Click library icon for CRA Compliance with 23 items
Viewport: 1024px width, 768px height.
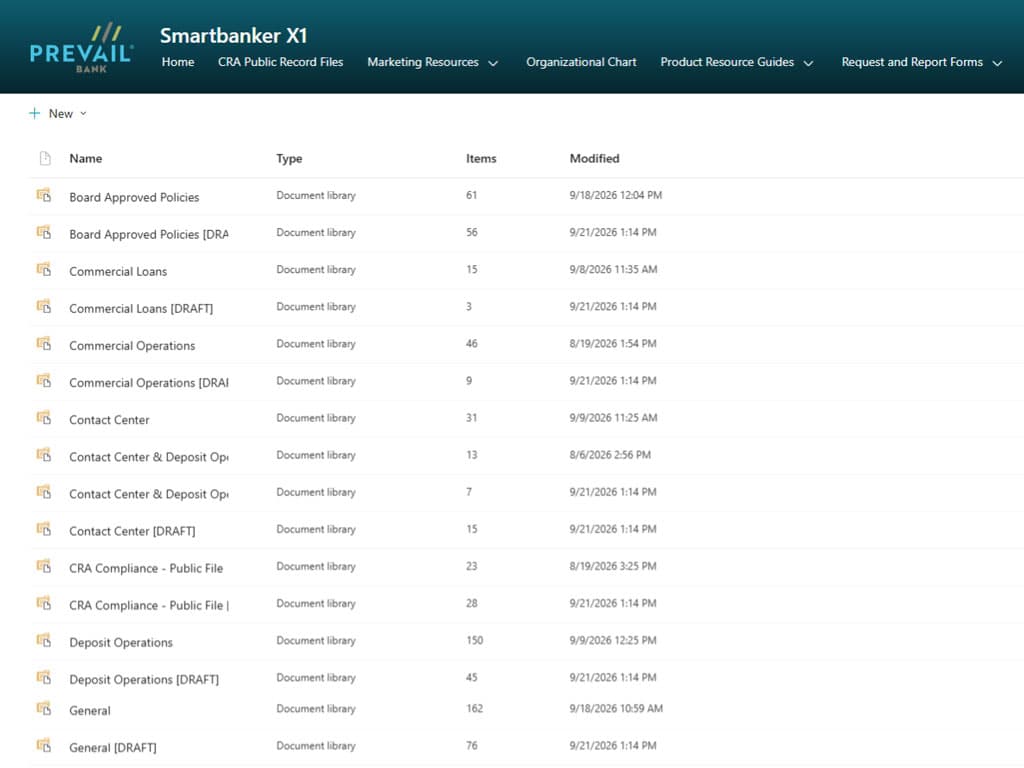(x=44, y=566)
